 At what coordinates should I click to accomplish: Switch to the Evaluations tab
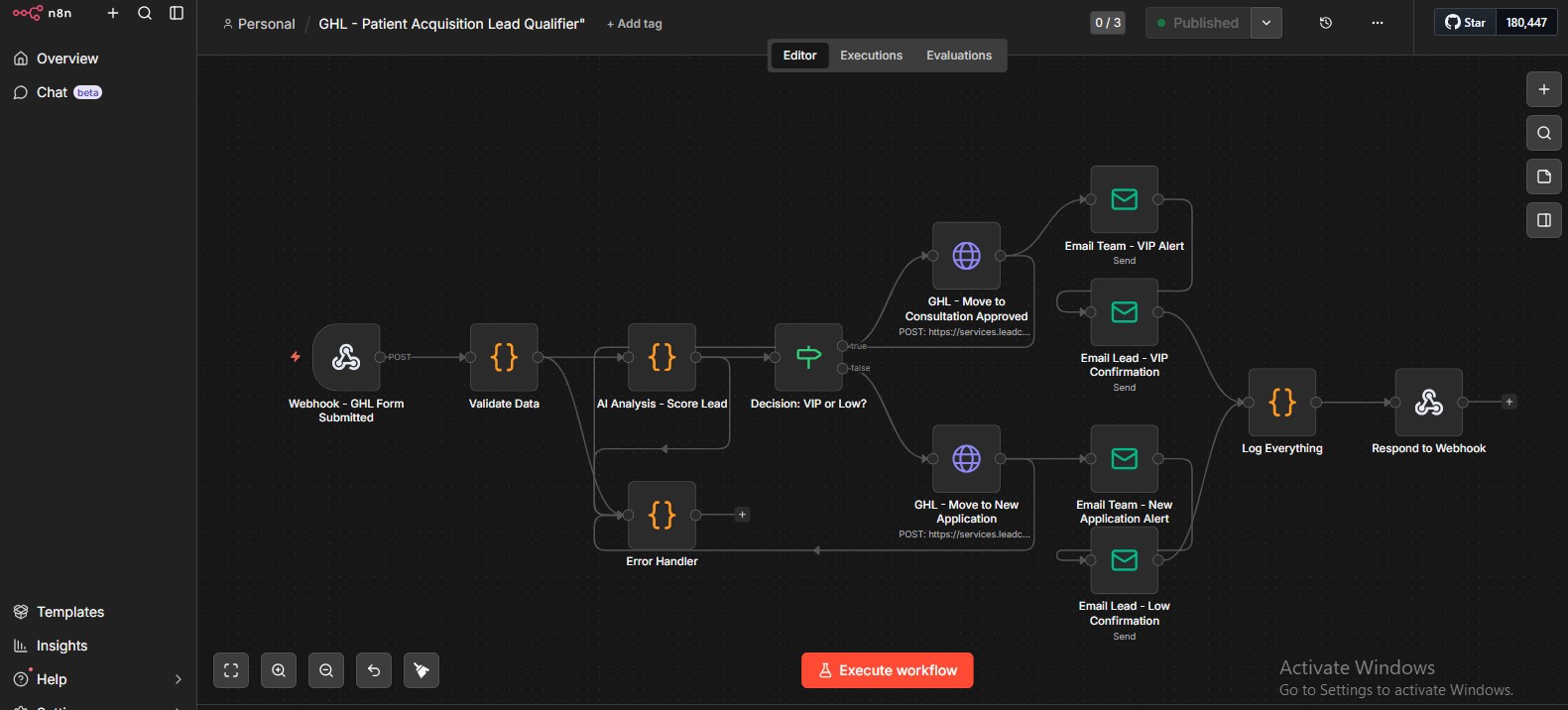959,56
